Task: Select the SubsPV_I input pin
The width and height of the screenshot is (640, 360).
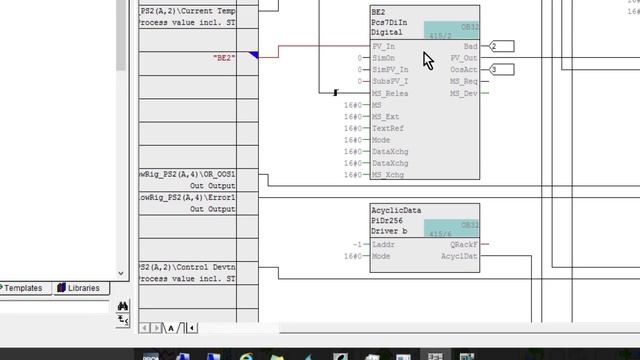Action: (x=390, y=82)
